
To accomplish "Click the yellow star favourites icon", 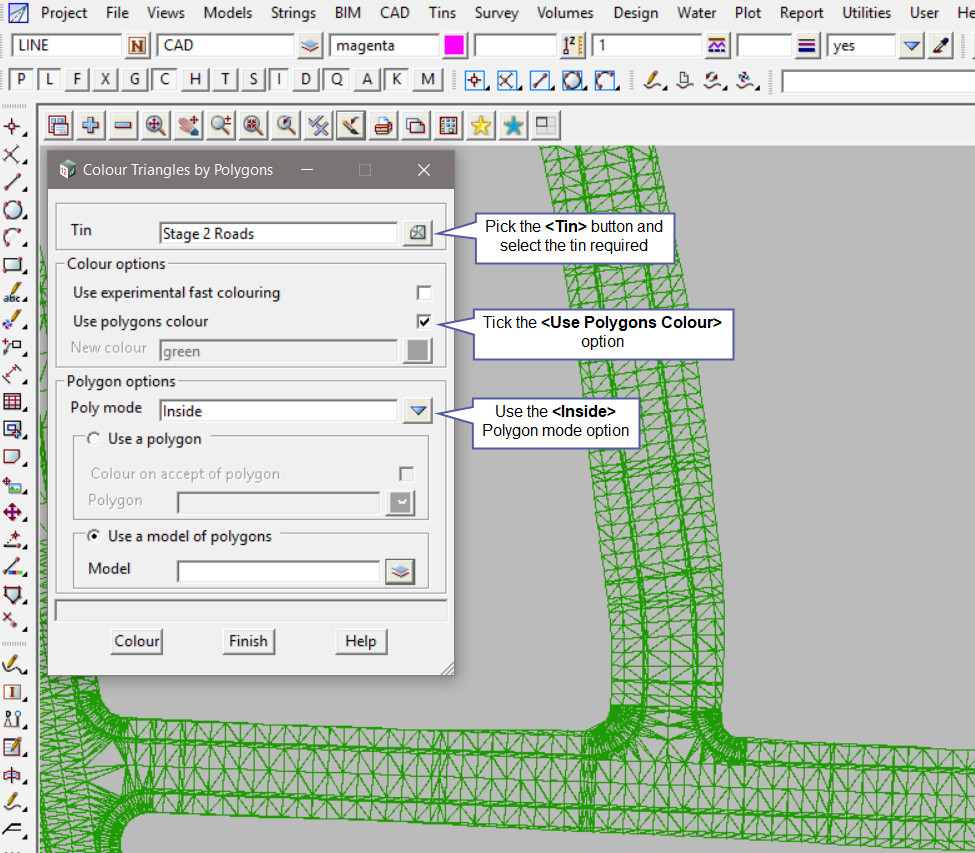I will (481, 126).
